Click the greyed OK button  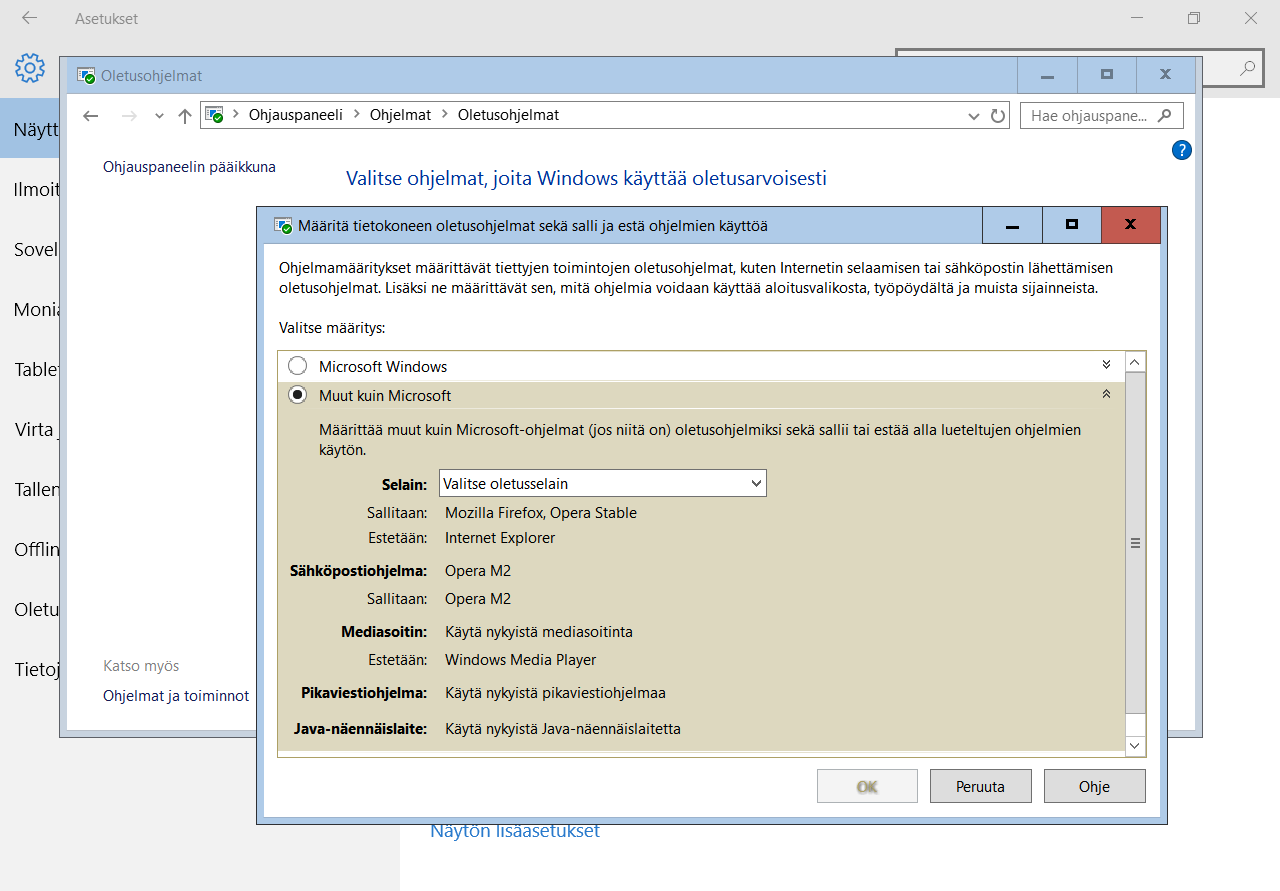[x=867, y=786]
